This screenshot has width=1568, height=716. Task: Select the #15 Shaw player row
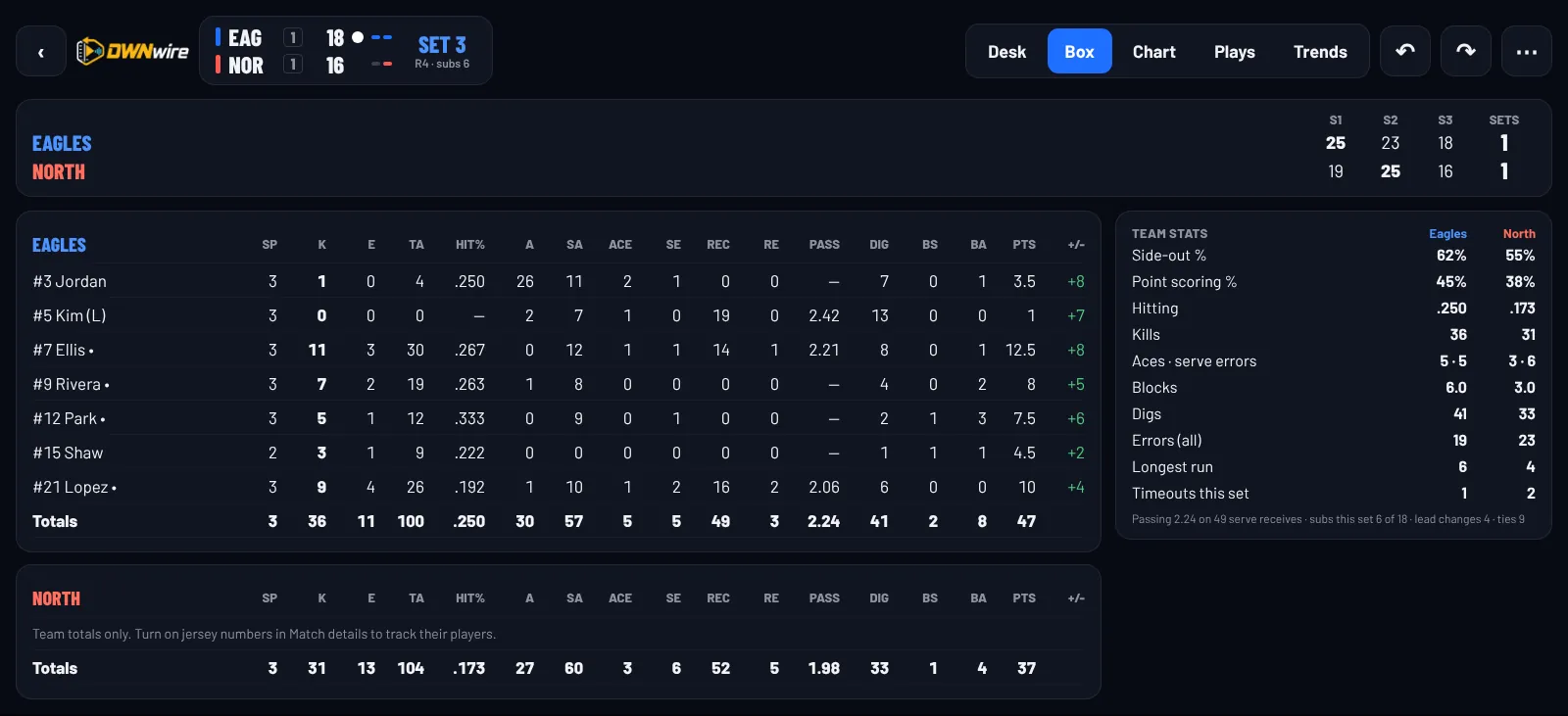(x=559, y=453)
